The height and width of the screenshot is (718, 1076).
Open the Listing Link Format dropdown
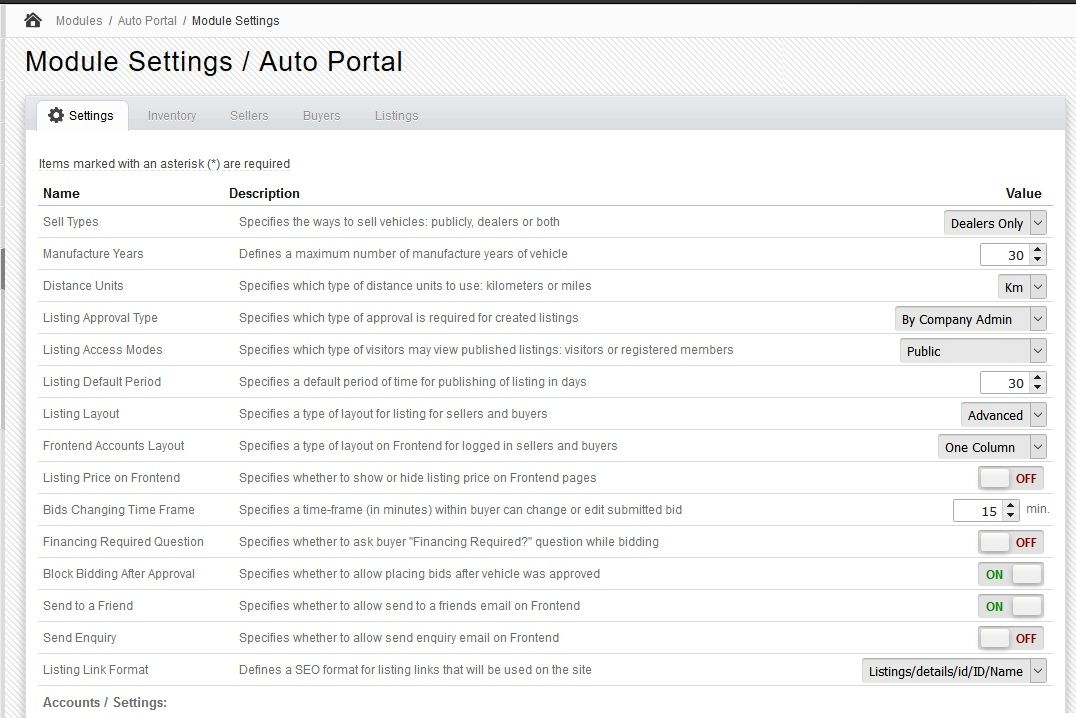click(x=954, y=671)
